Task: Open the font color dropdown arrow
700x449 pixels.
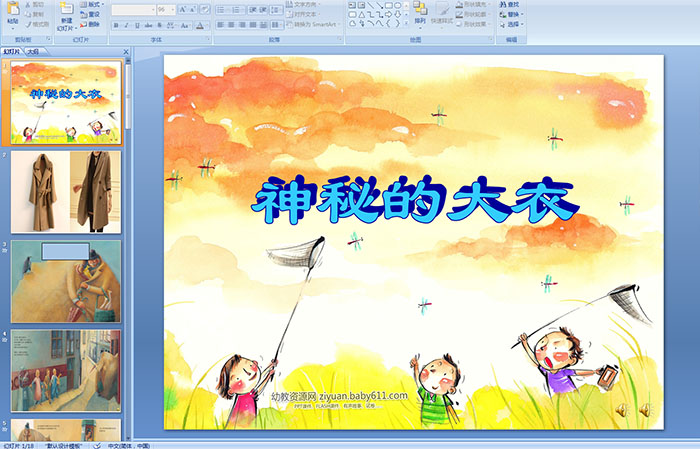Action: [x=208, y=25]
